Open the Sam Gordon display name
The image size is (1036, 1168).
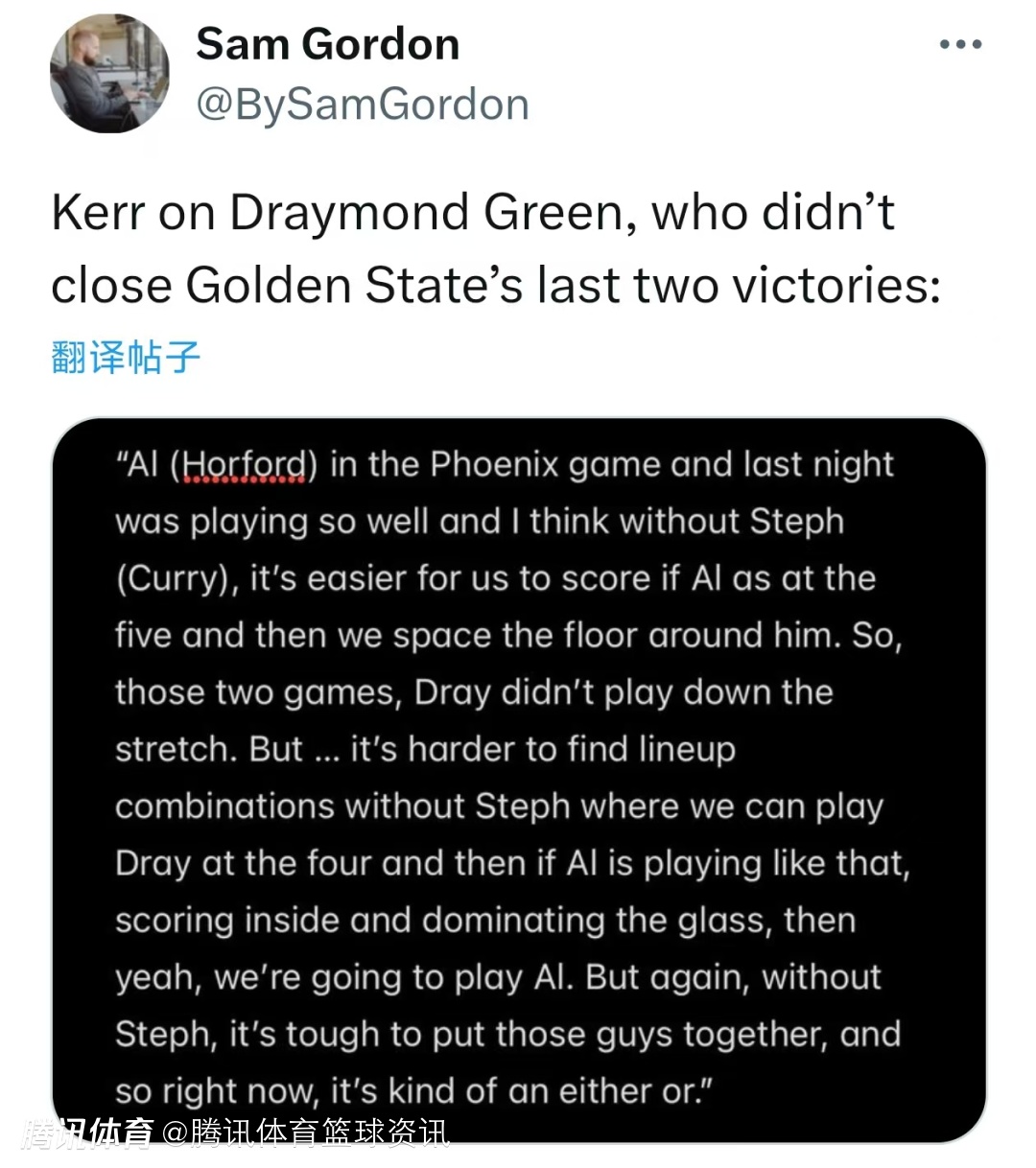pos(327,45)
